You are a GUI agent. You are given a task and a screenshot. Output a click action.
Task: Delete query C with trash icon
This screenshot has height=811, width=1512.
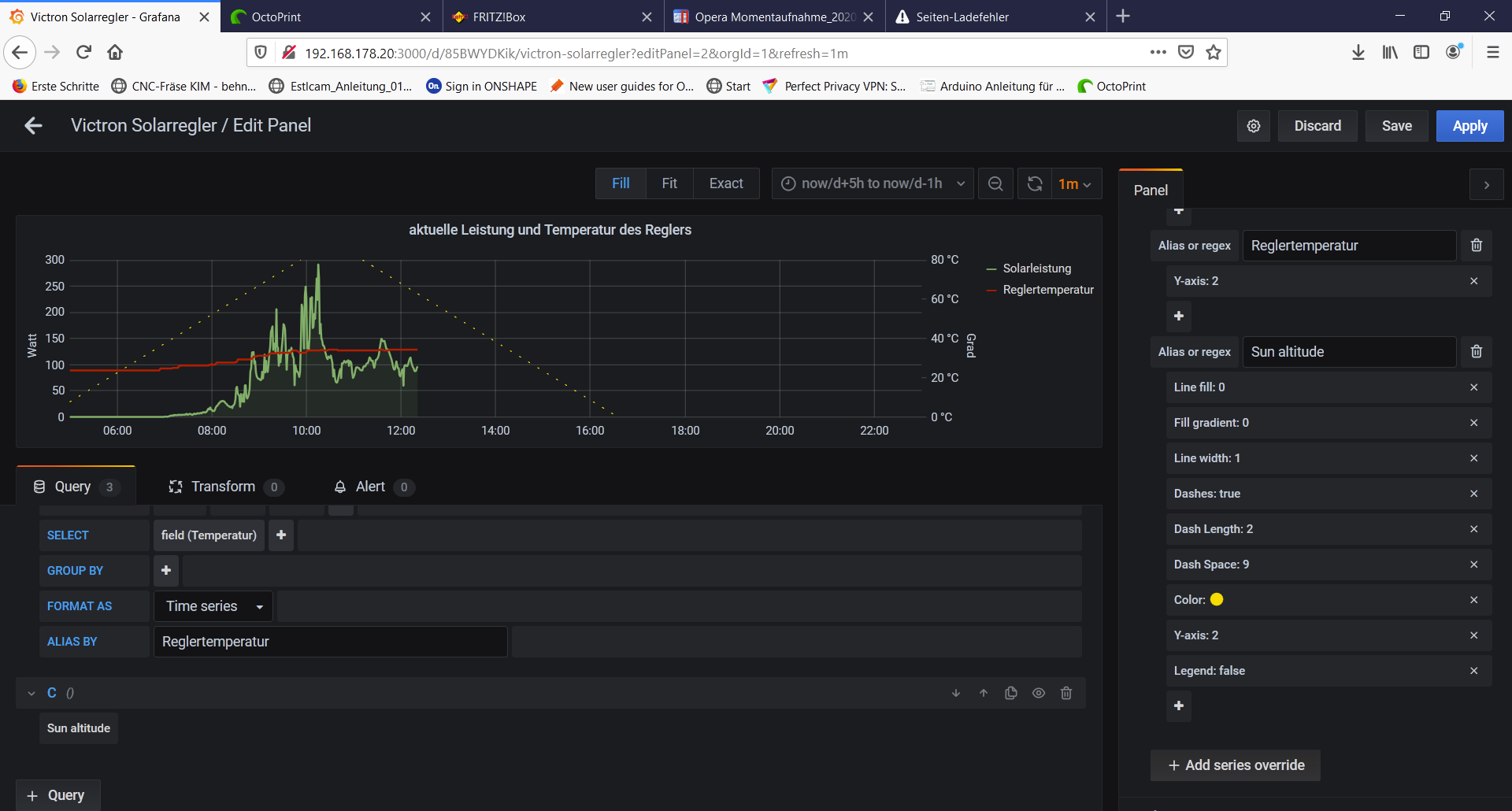1066,693
